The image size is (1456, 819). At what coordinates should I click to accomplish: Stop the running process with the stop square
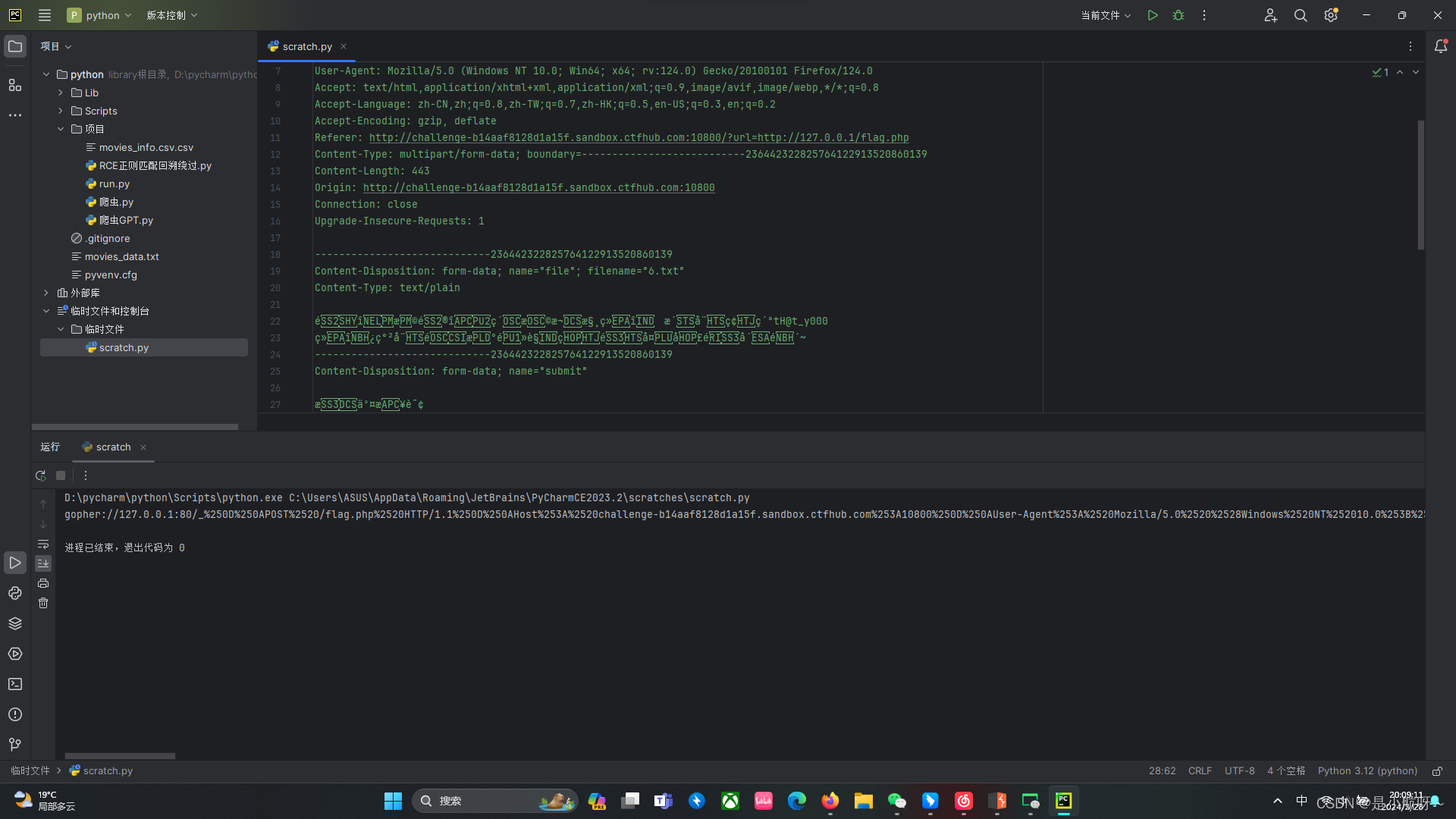(61, 475)
